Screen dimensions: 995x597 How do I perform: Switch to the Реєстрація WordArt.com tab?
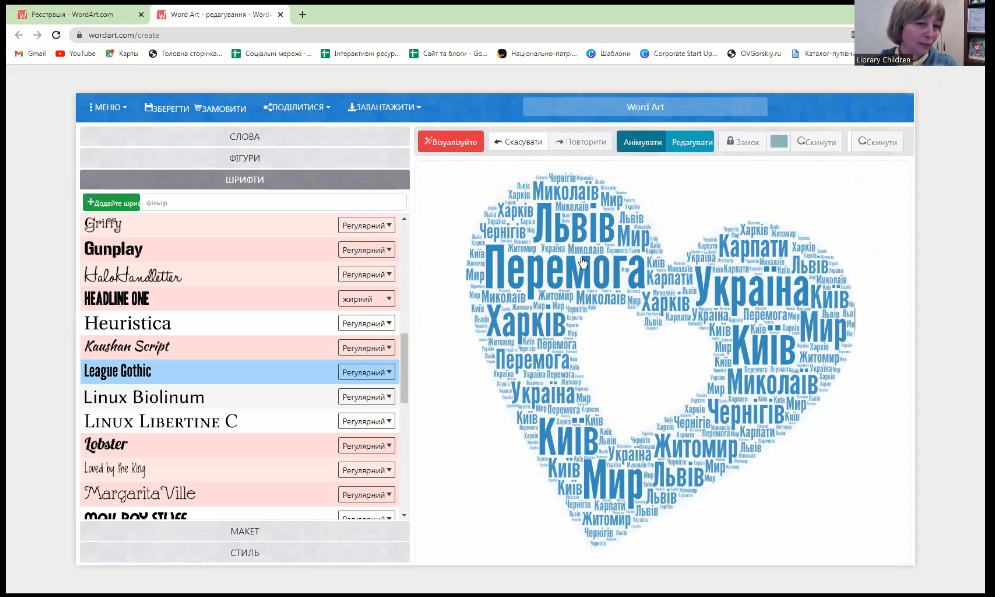click(x=72, y=15)
